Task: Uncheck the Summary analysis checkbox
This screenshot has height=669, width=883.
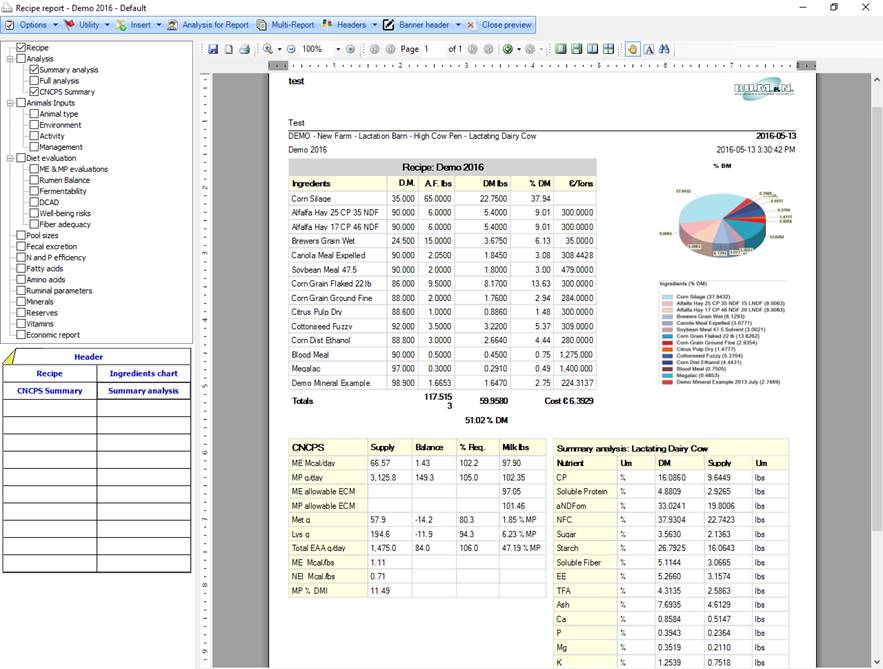Action: click(34, 69)
